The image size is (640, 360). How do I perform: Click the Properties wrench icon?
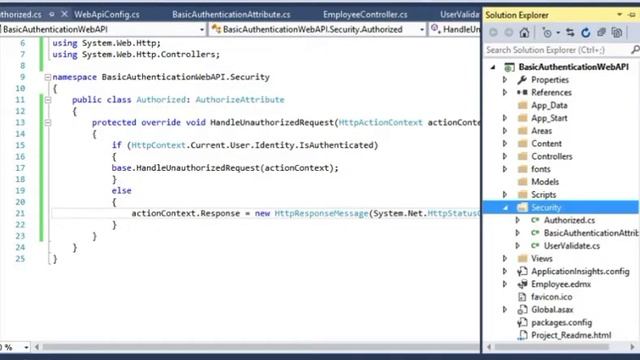click(x=522, y=80)
